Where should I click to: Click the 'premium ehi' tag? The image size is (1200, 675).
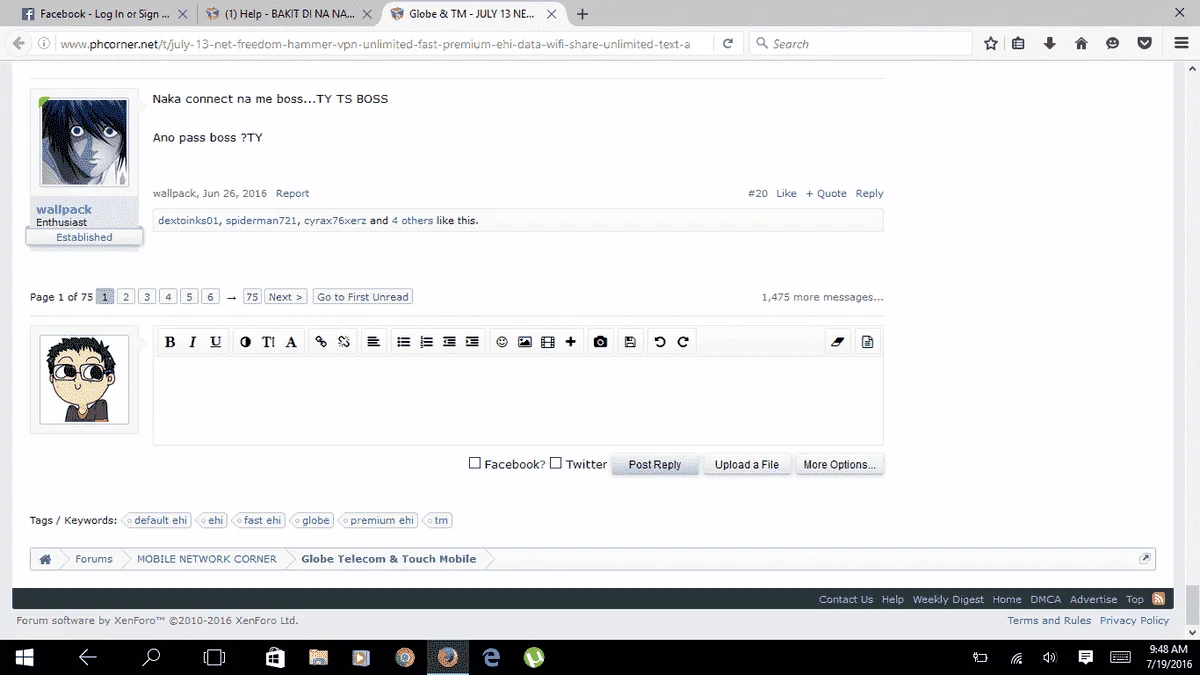pyautogui.click(x=379, y=520)
